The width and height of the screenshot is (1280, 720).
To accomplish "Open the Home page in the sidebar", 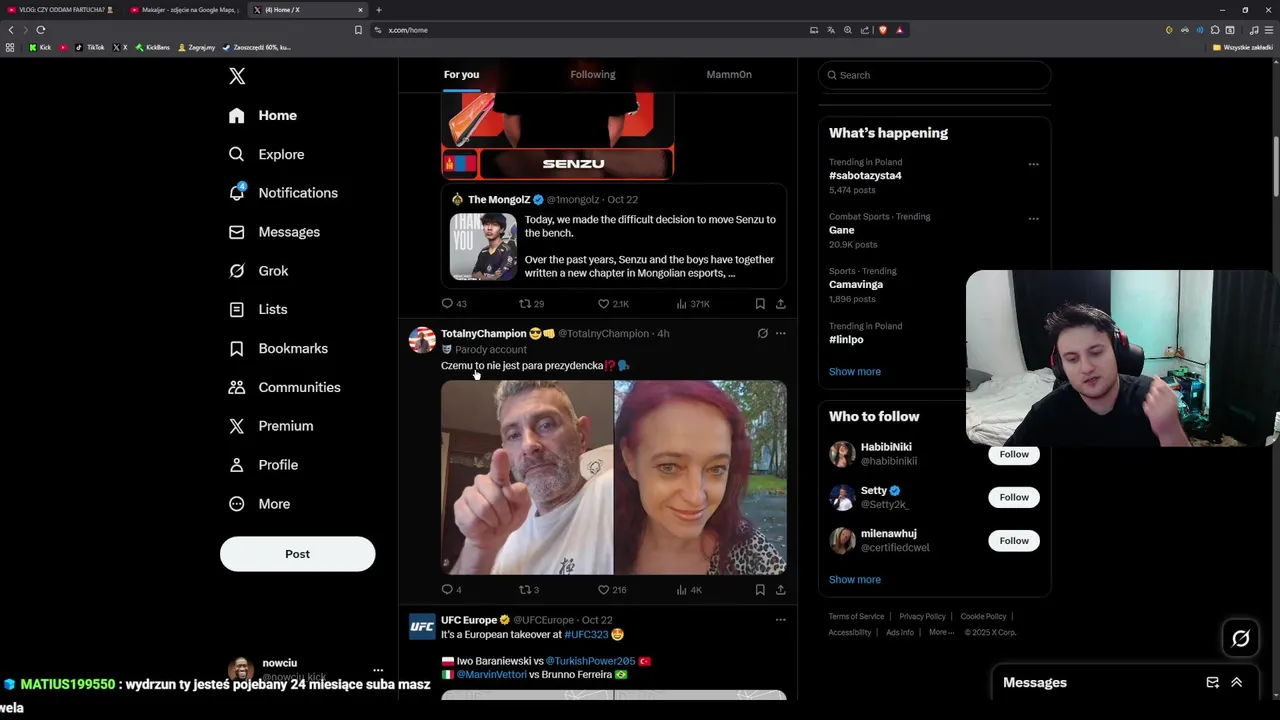I will point(263,115).
